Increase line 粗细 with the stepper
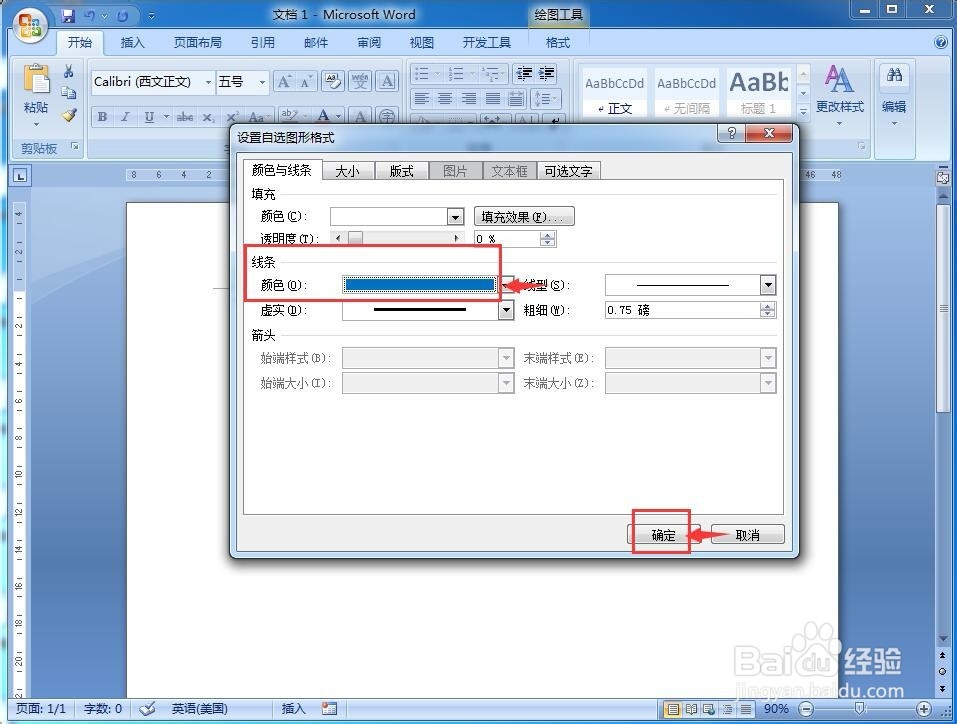The image size is (957, 724). click(767, 306)
